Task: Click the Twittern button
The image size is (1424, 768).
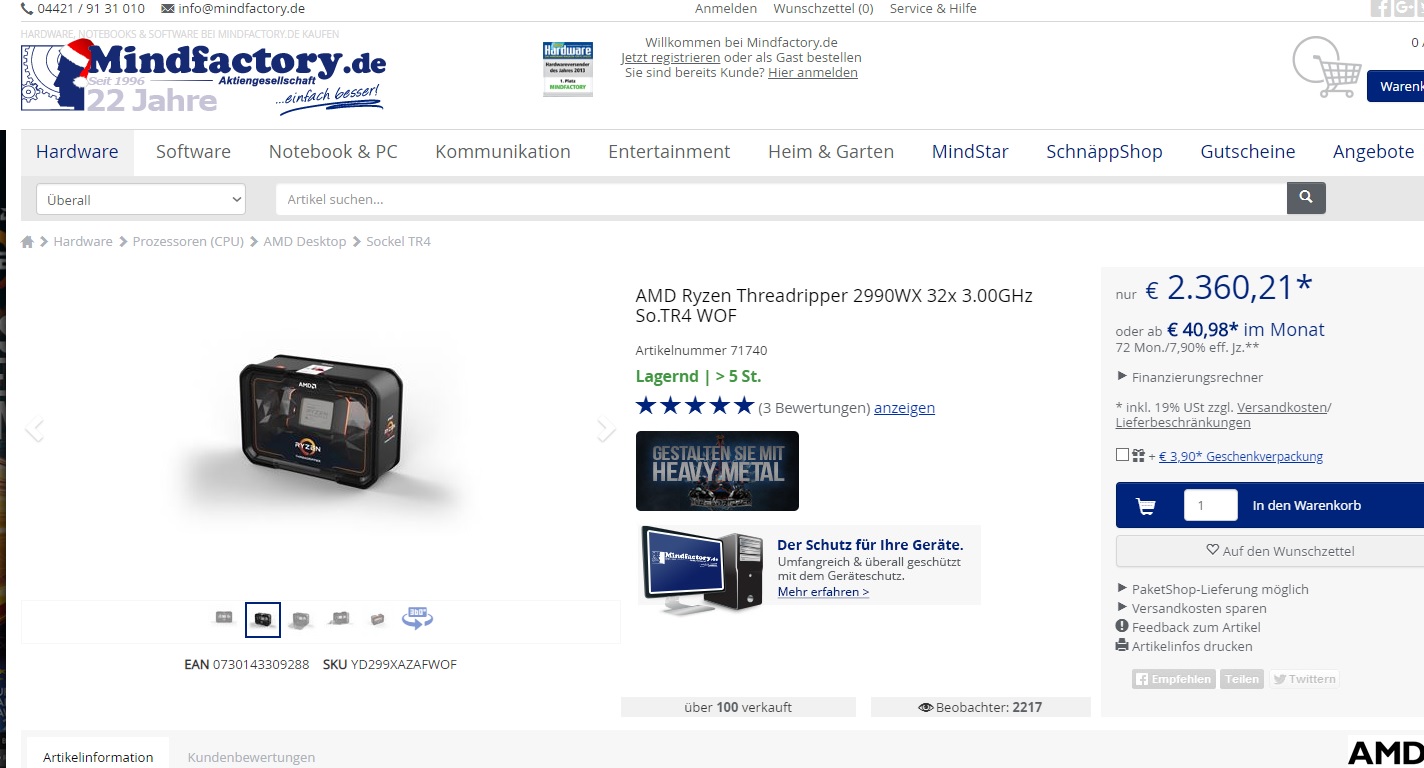Action: [x=1304, y=679]
